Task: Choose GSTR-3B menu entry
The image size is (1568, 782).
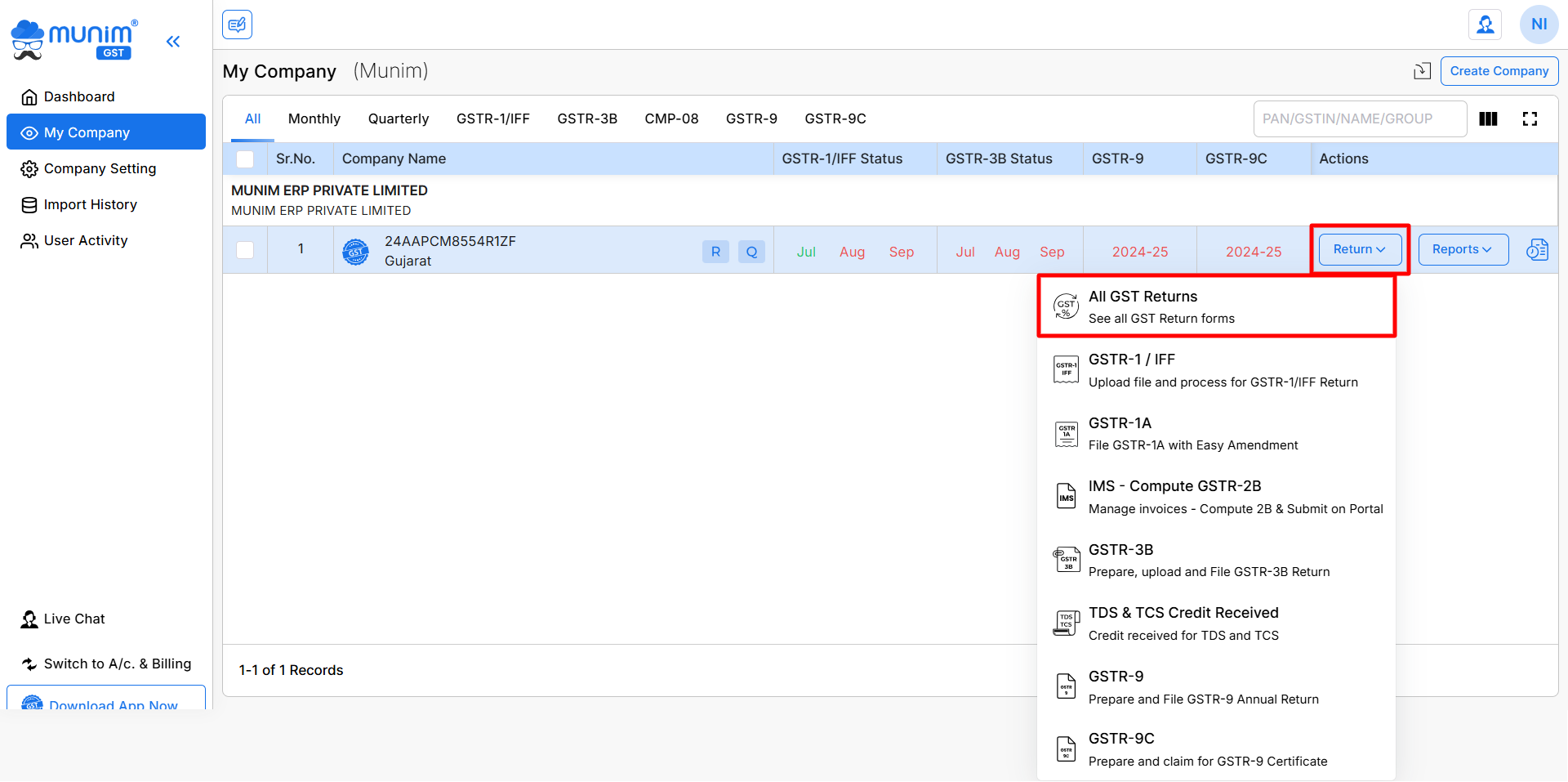Action: 1216,561
